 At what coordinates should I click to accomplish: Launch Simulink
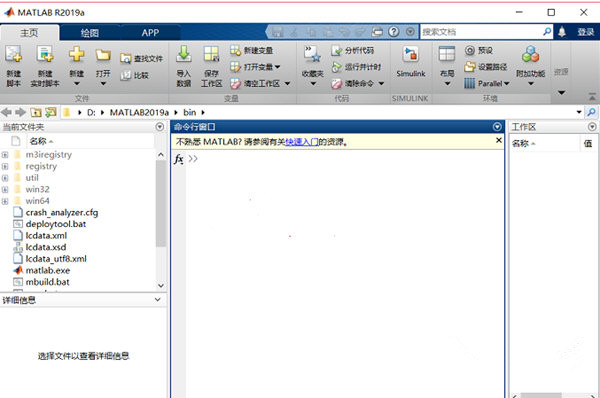coord(411,62)
